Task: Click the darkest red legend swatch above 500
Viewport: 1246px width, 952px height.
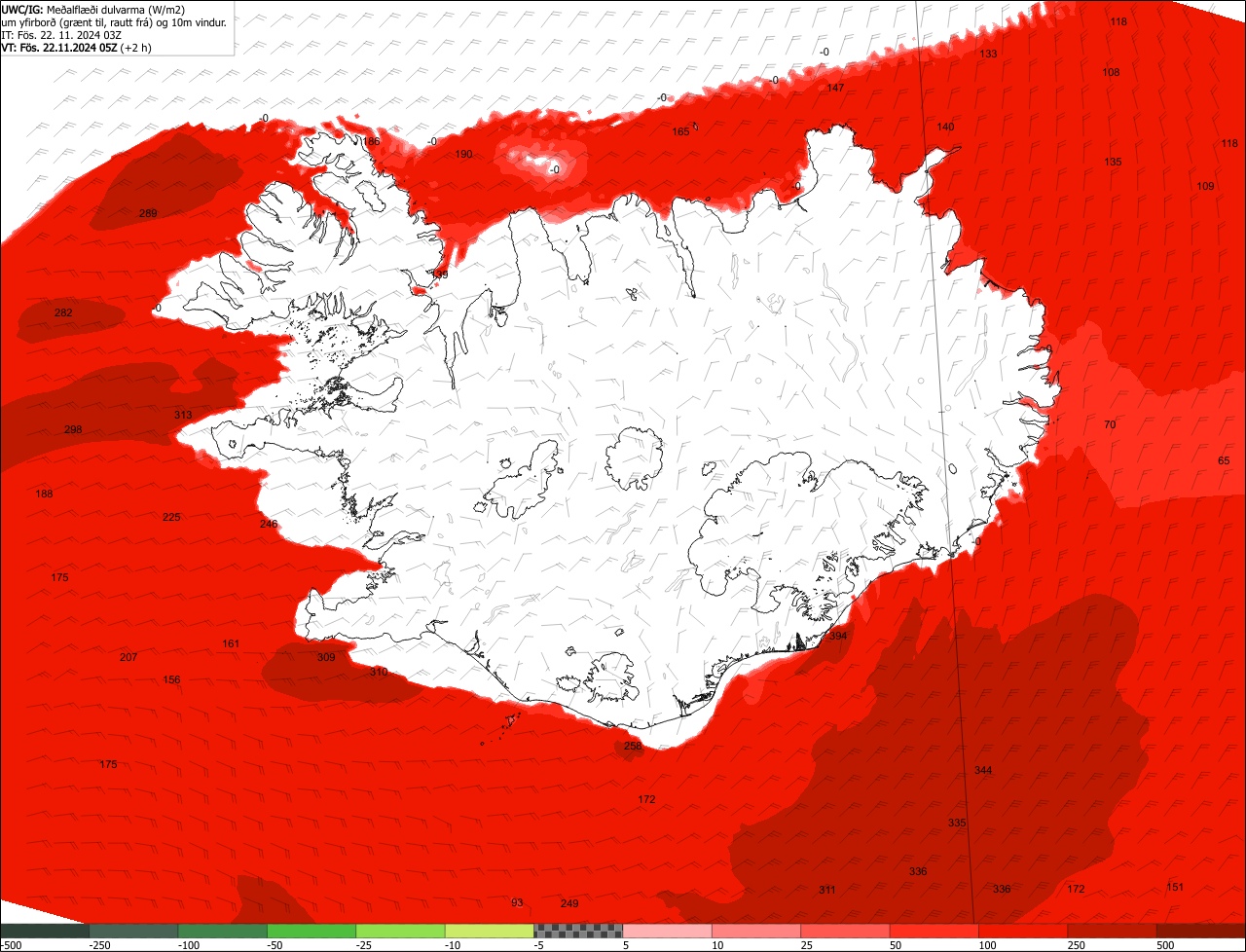Action: (1201, 931)
